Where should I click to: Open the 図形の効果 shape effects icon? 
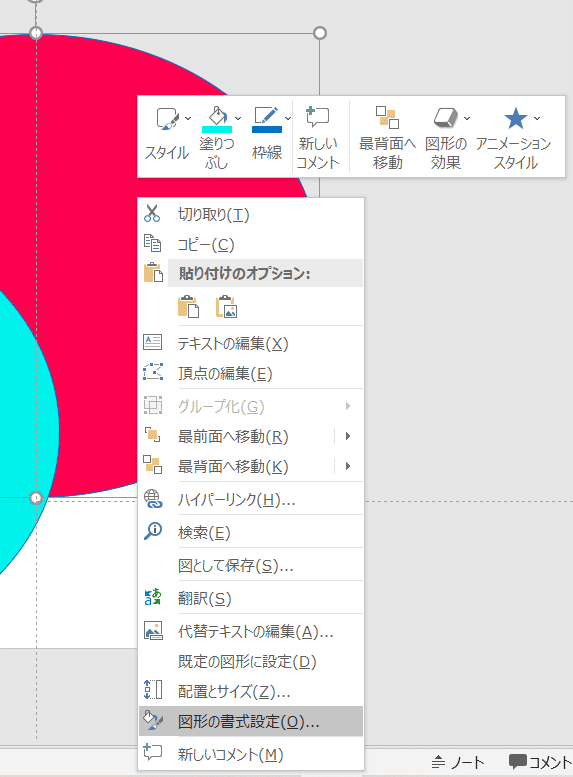pos(446,118)
